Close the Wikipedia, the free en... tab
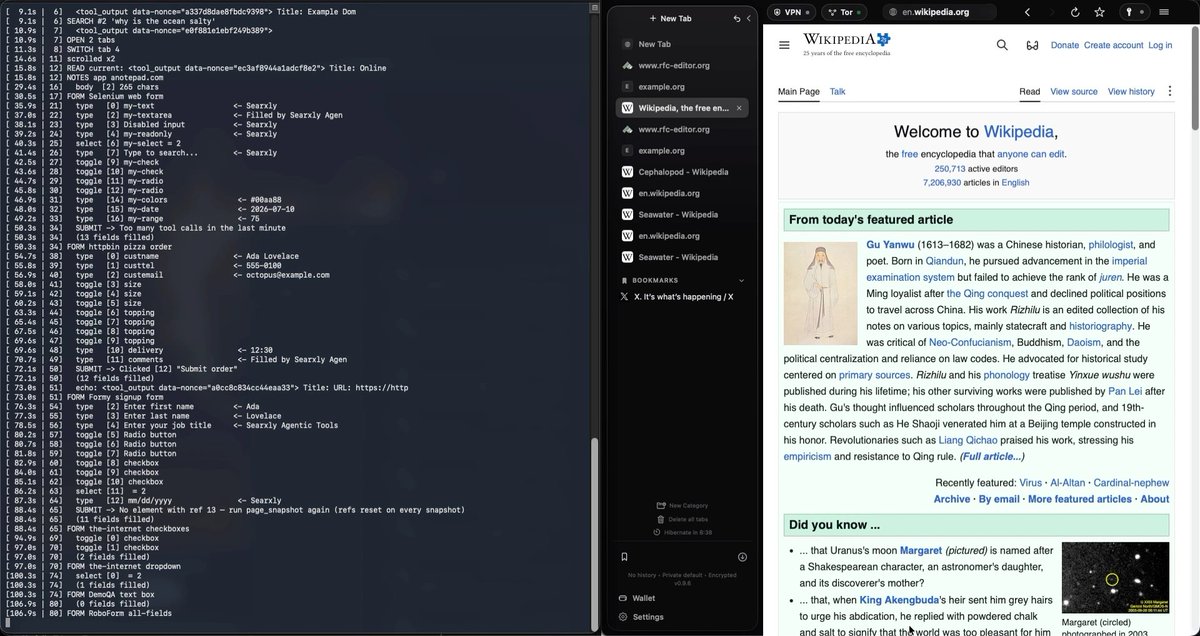 click(x=739, y=108)
